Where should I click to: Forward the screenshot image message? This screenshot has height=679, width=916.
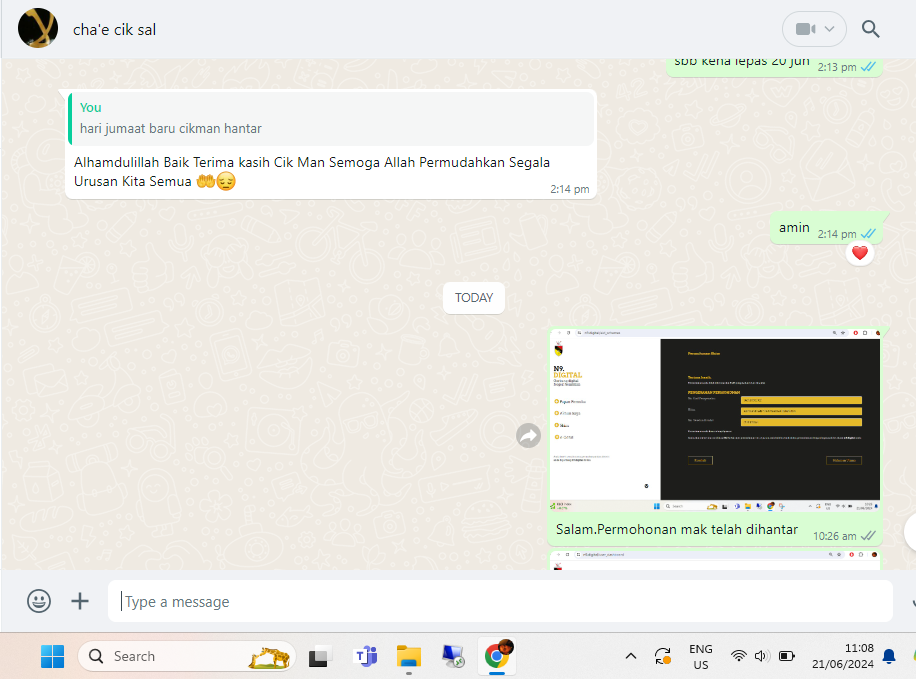point(528,435)
